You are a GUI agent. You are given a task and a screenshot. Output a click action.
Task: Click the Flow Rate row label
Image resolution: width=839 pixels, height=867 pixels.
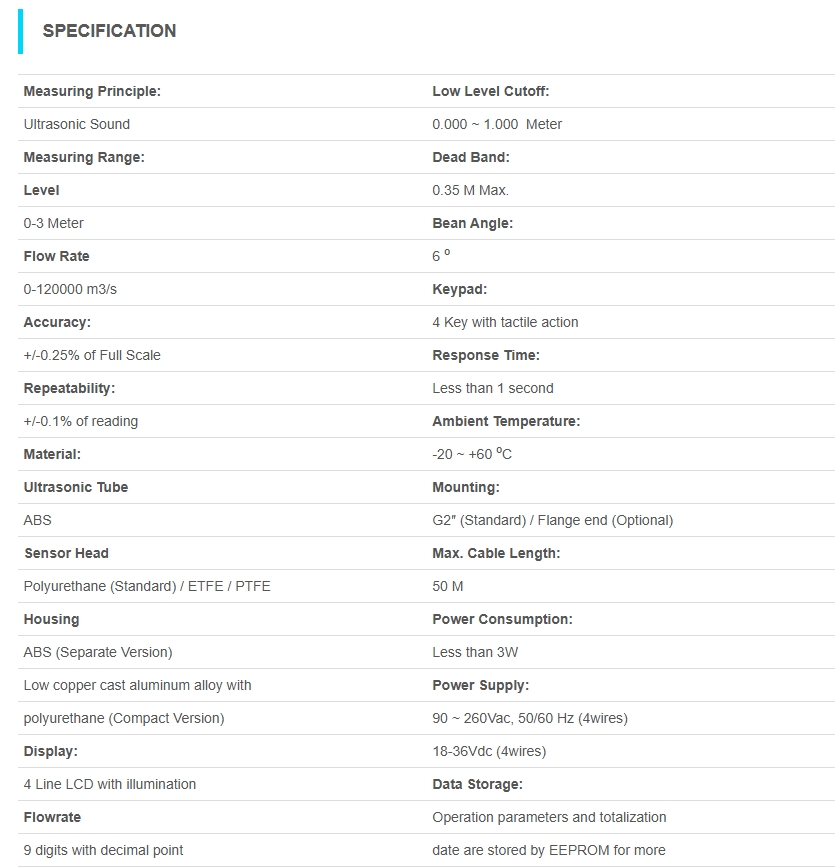point(56,256)
